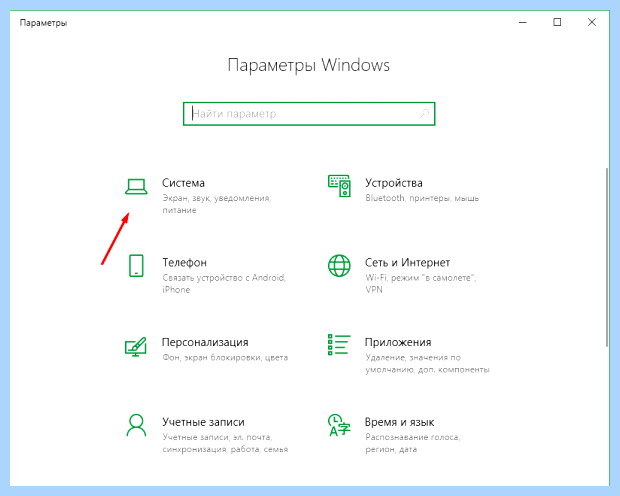620x496 pixels.
Task: Minimize the Параметры window
Action: pos(523,23)
